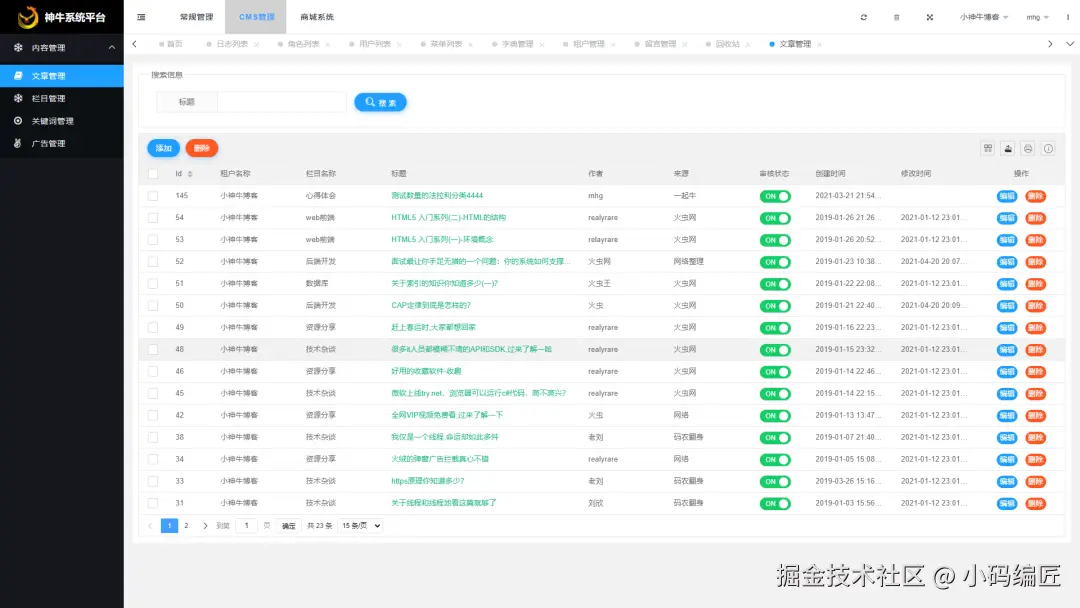The height and width of the screenshot is (608, 1080).
Task: Click the 删除 button for row 54
Action: point(1035,218)
